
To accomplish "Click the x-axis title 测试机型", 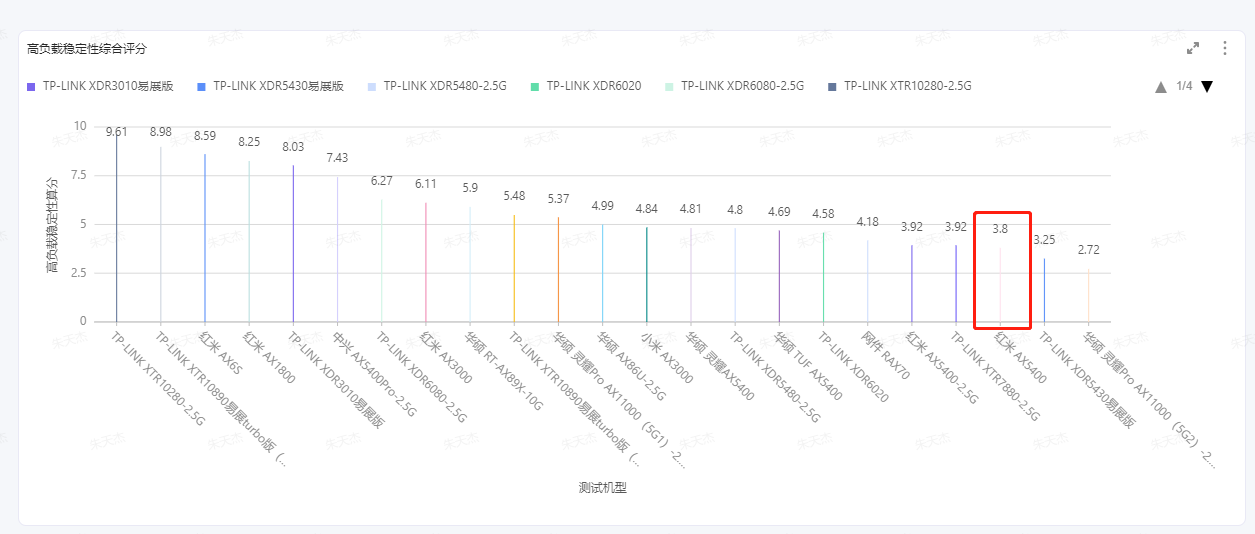I will [x=602, y=488].
